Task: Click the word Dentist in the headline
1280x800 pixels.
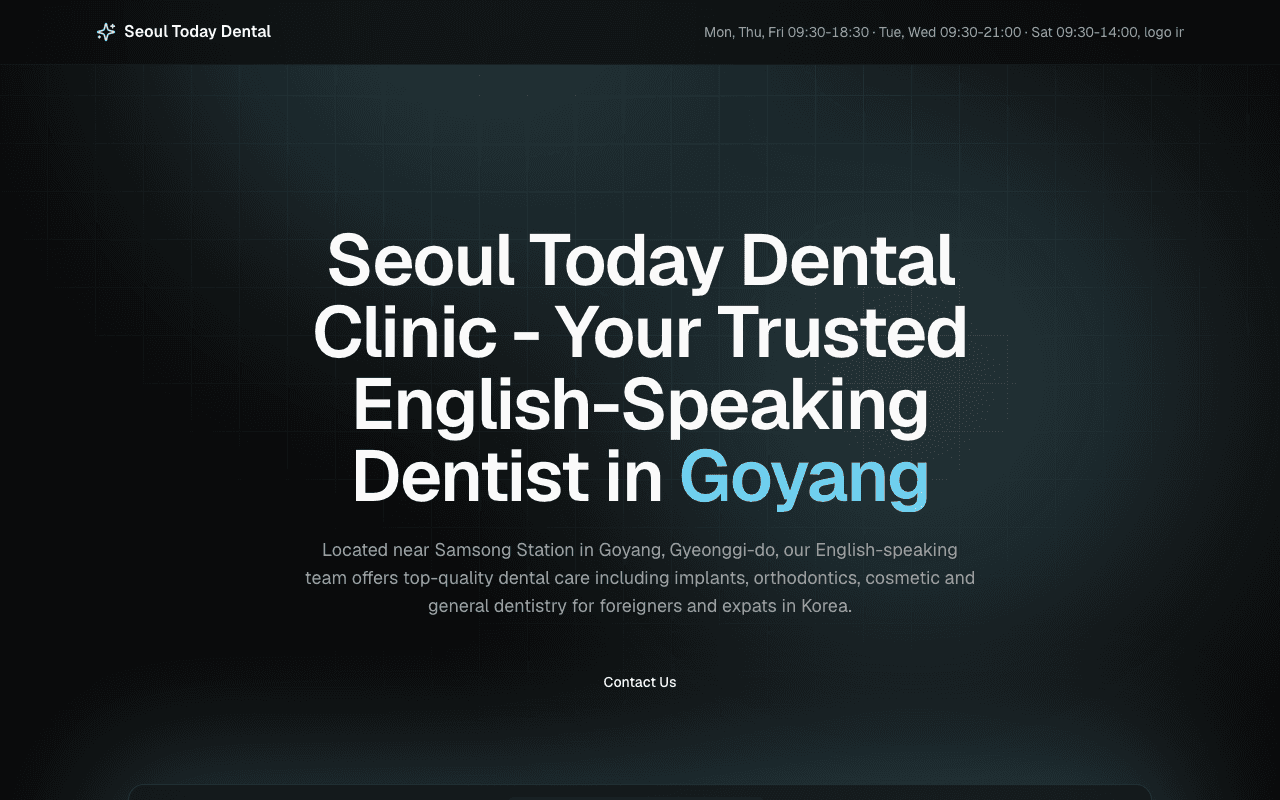Action: [470, 477]
